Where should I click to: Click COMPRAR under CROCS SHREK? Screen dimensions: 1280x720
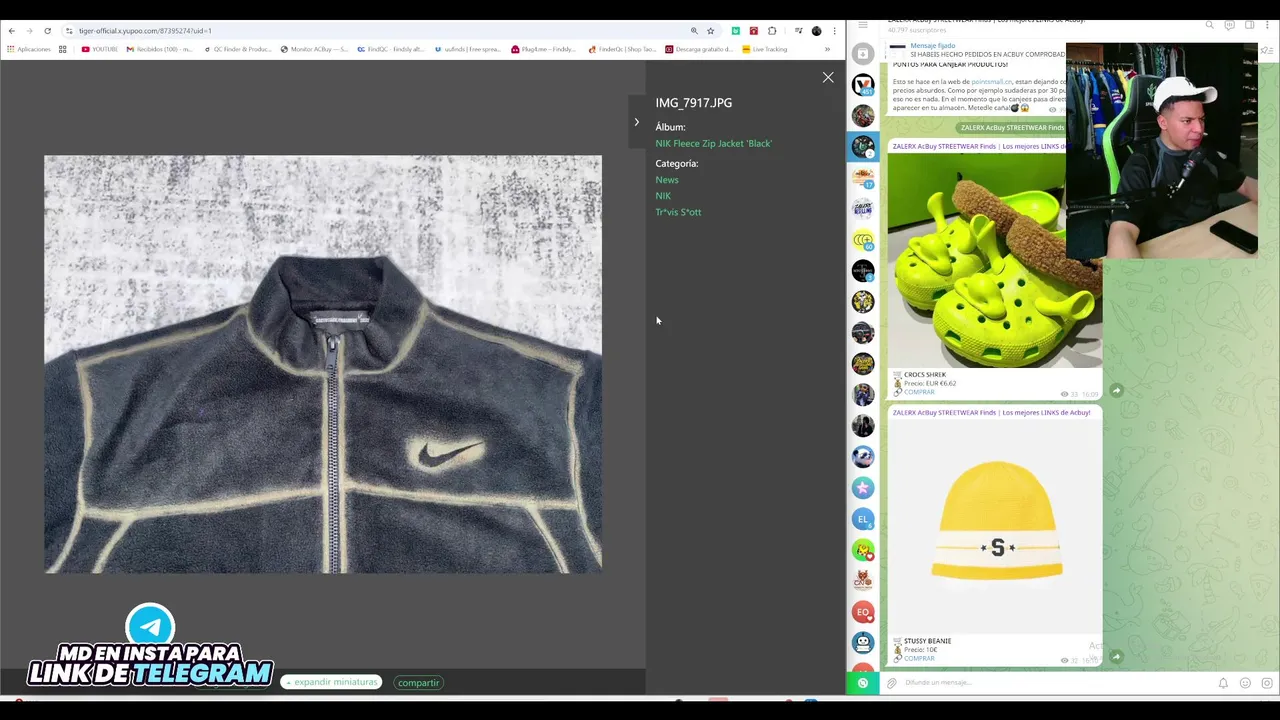tap(919, 392)
